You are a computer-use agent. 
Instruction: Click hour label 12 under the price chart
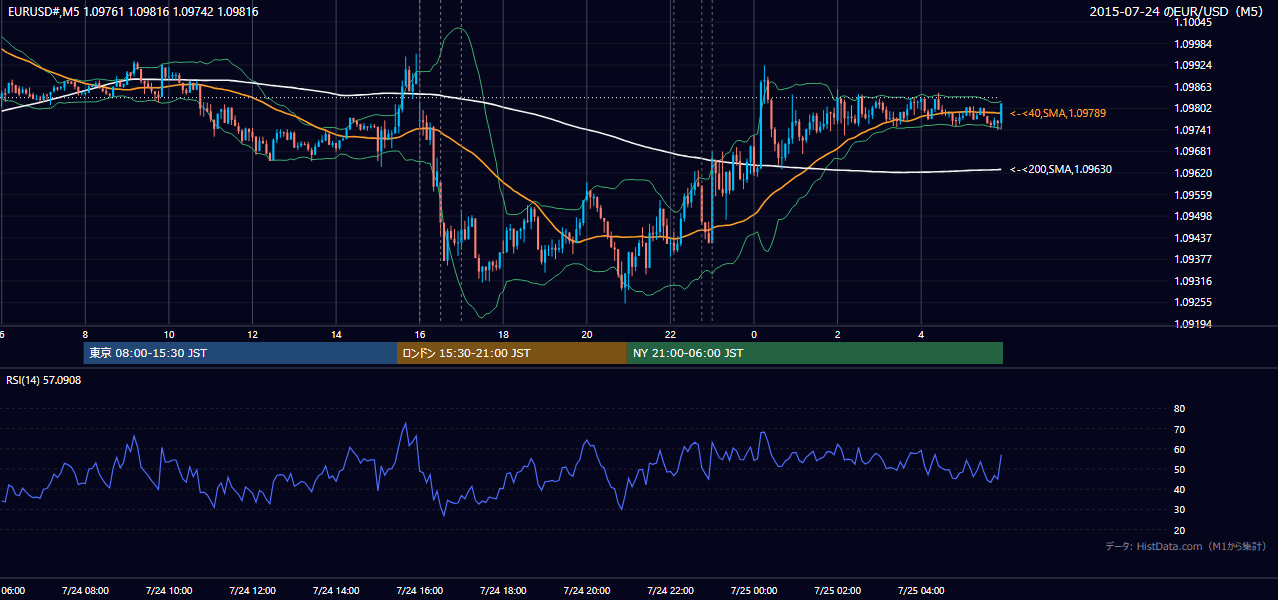coord(253,334)
